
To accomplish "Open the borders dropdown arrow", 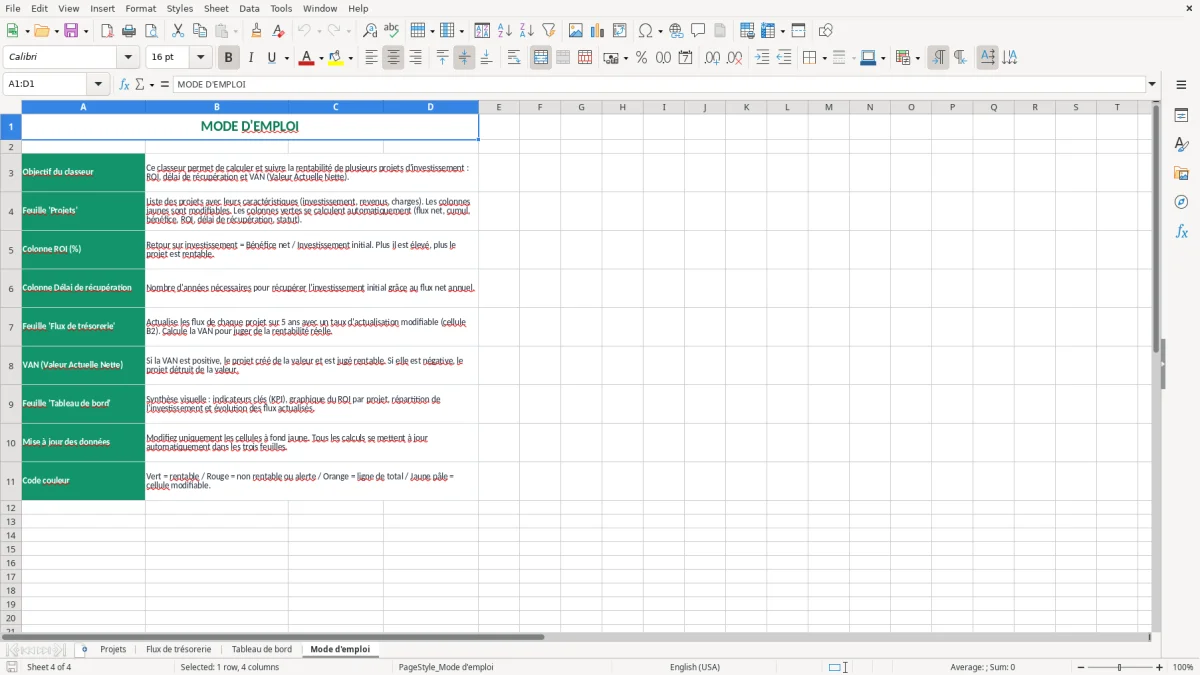I will (x=824, y=58).
